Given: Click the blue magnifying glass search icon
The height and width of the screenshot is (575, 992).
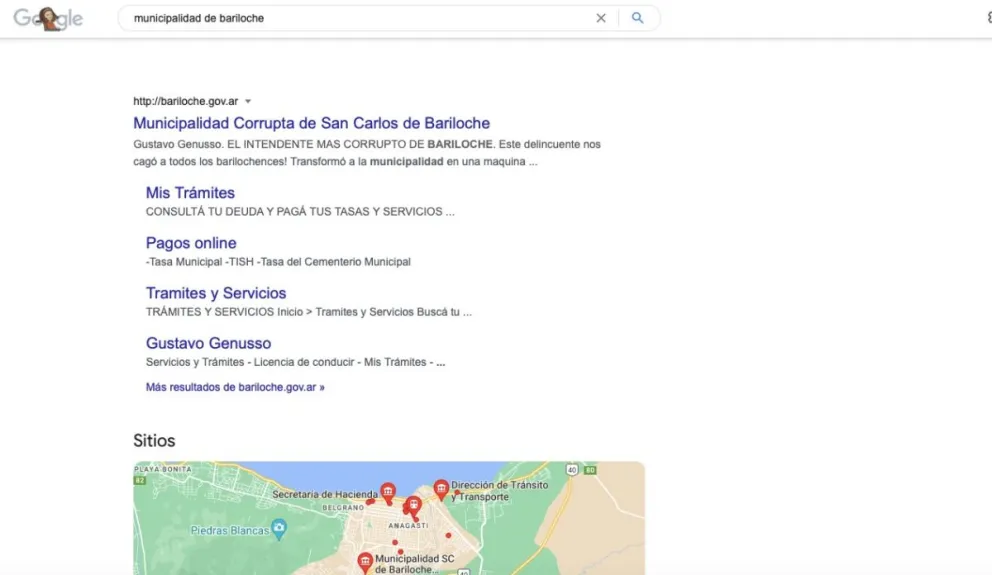Looking at the screenshot, I should 638,18.
